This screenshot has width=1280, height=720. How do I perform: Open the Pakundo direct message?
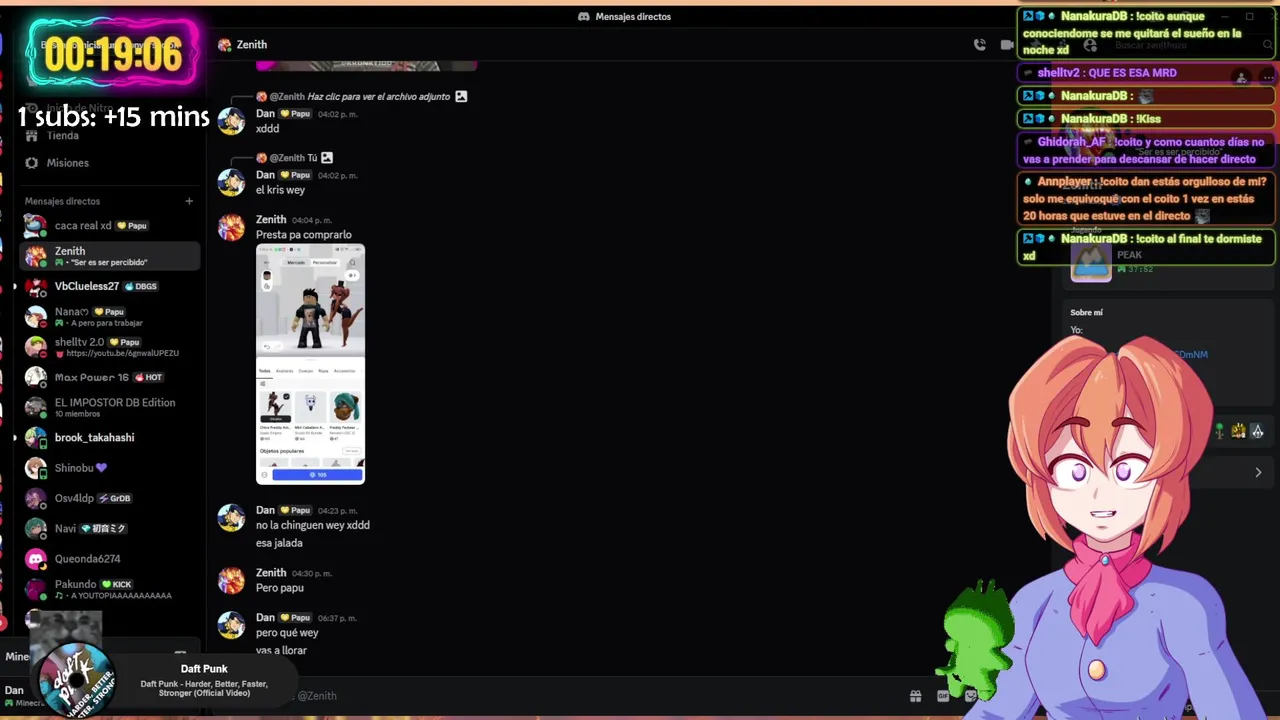(x=110, y=589)
